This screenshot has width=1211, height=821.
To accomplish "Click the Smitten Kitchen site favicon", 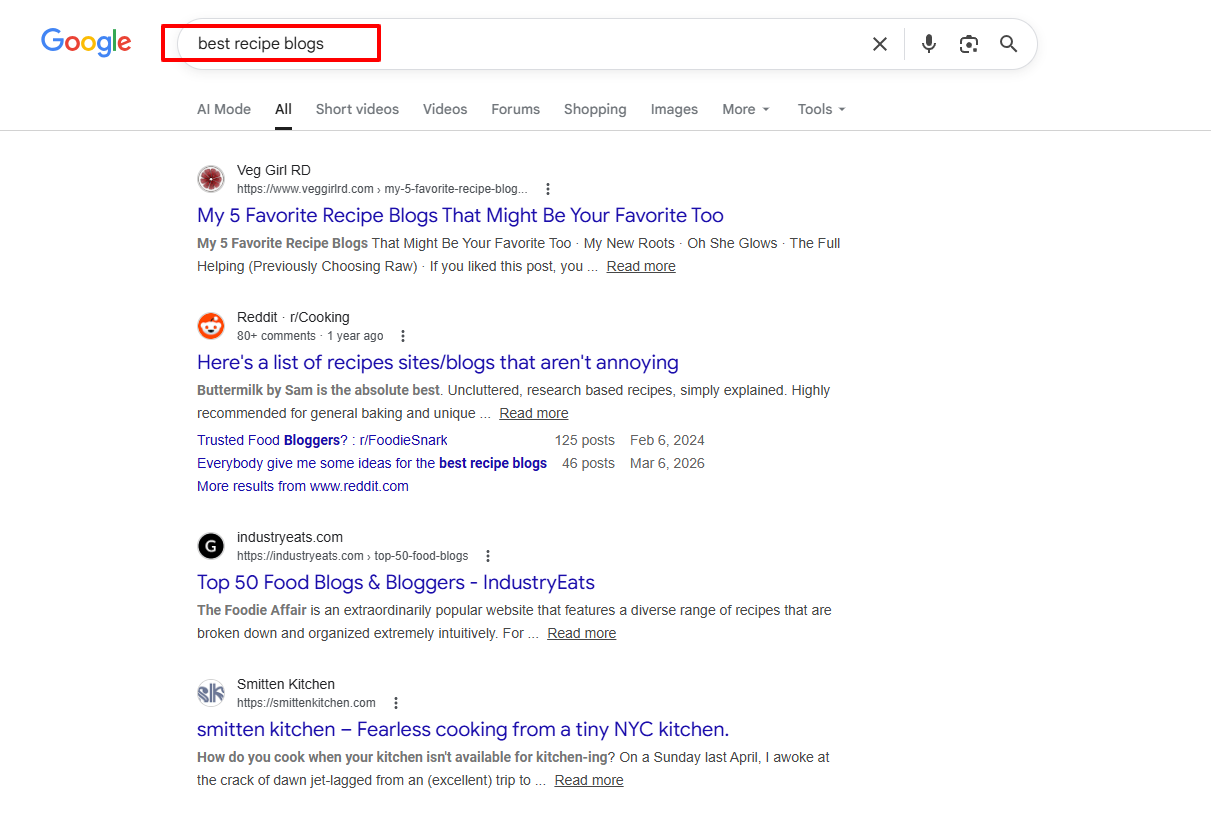I will (x=211, y=692).
